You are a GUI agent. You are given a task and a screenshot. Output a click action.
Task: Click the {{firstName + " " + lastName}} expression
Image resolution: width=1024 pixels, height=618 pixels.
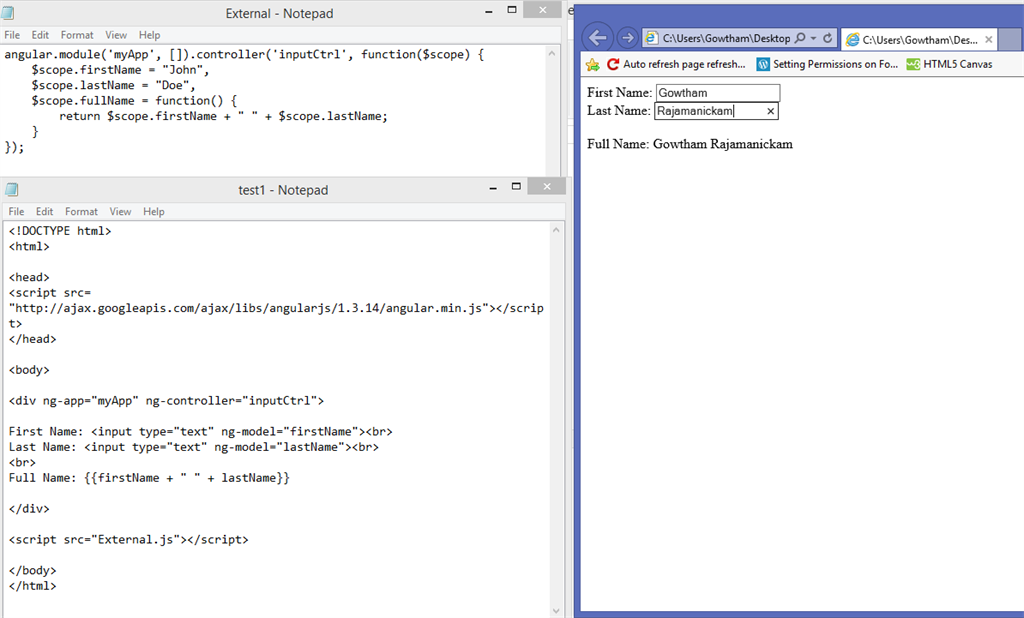187,478
